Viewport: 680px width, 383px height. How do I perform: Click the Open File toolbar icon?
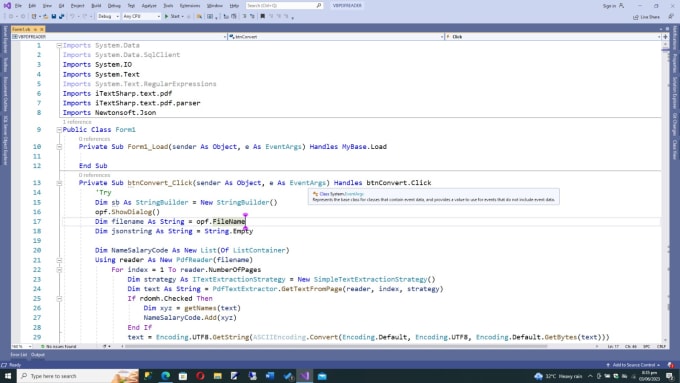[45, 16]
